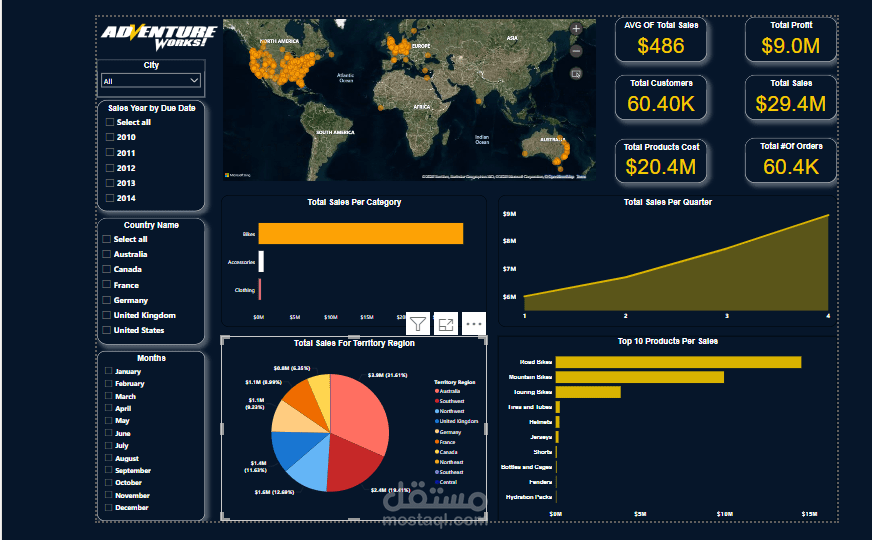Click the Total Sales Per Category title
This screenshot has width=872, height=540.
click(354, 202)
